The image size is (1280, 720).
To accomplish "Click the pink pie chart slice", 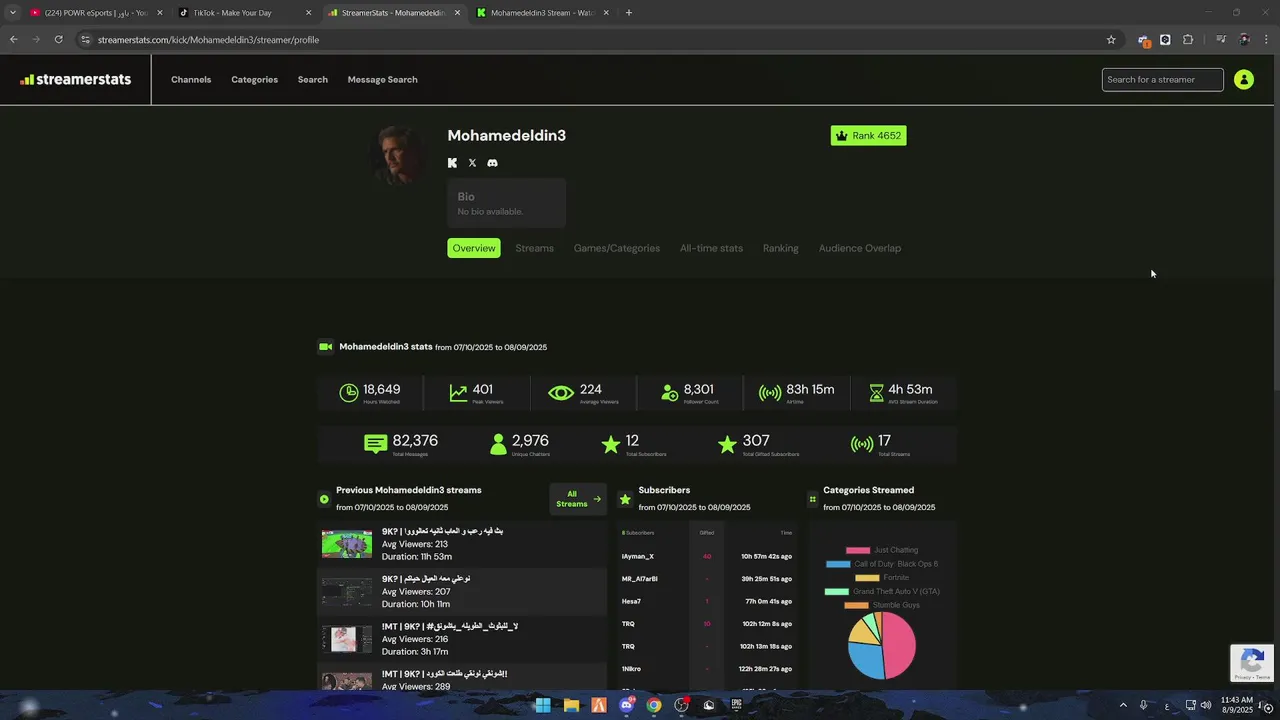I will [x=899, y=645].
